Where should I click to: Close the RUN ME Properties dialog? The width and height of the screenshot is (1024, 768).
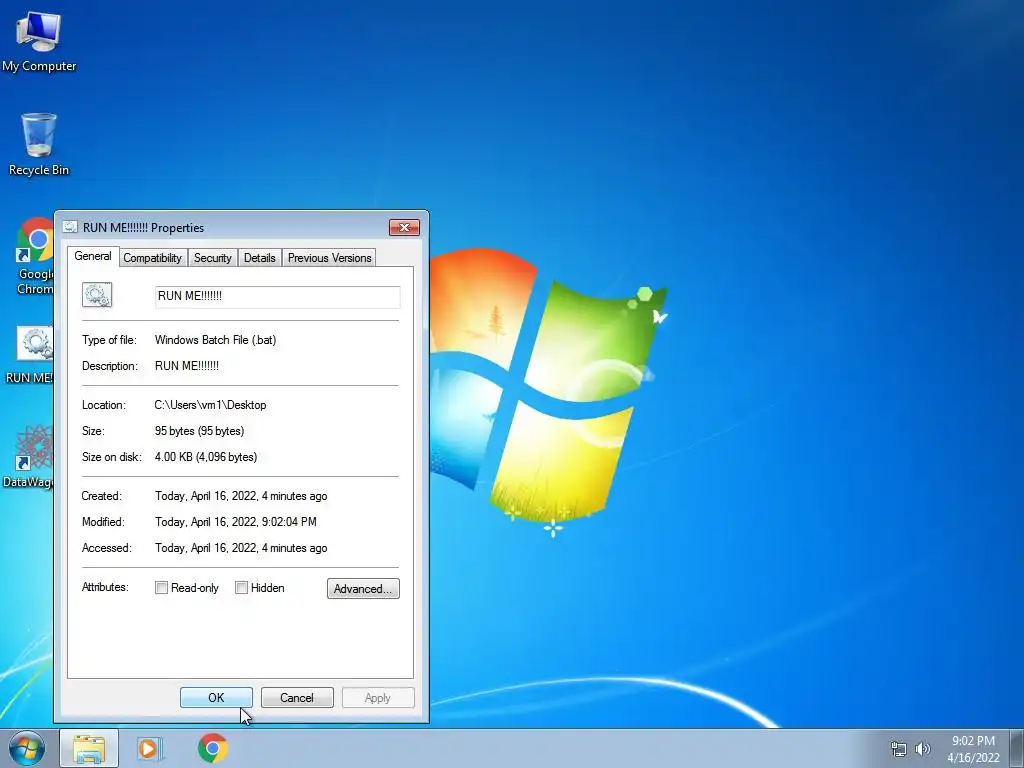coord(404,227)
